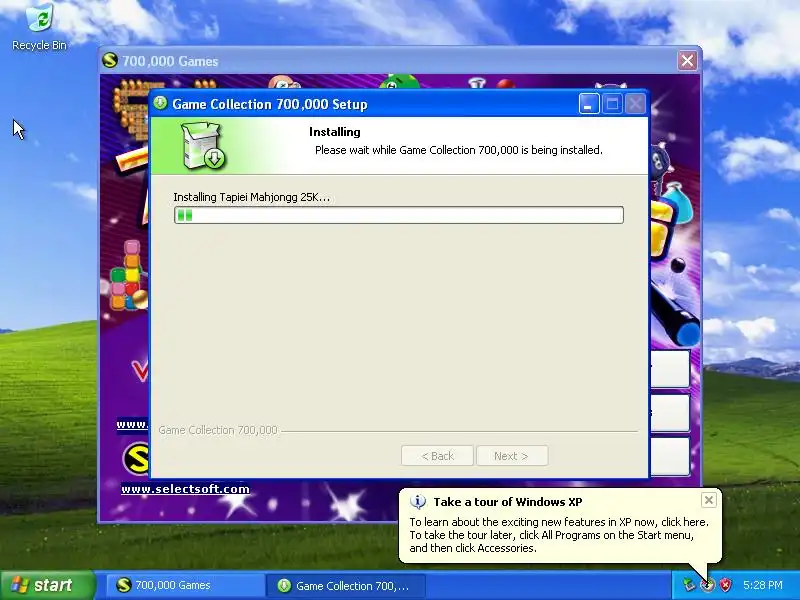
Task: Switch to Game Collection 700,... taskbar item
Action: [x=345, y=585]
